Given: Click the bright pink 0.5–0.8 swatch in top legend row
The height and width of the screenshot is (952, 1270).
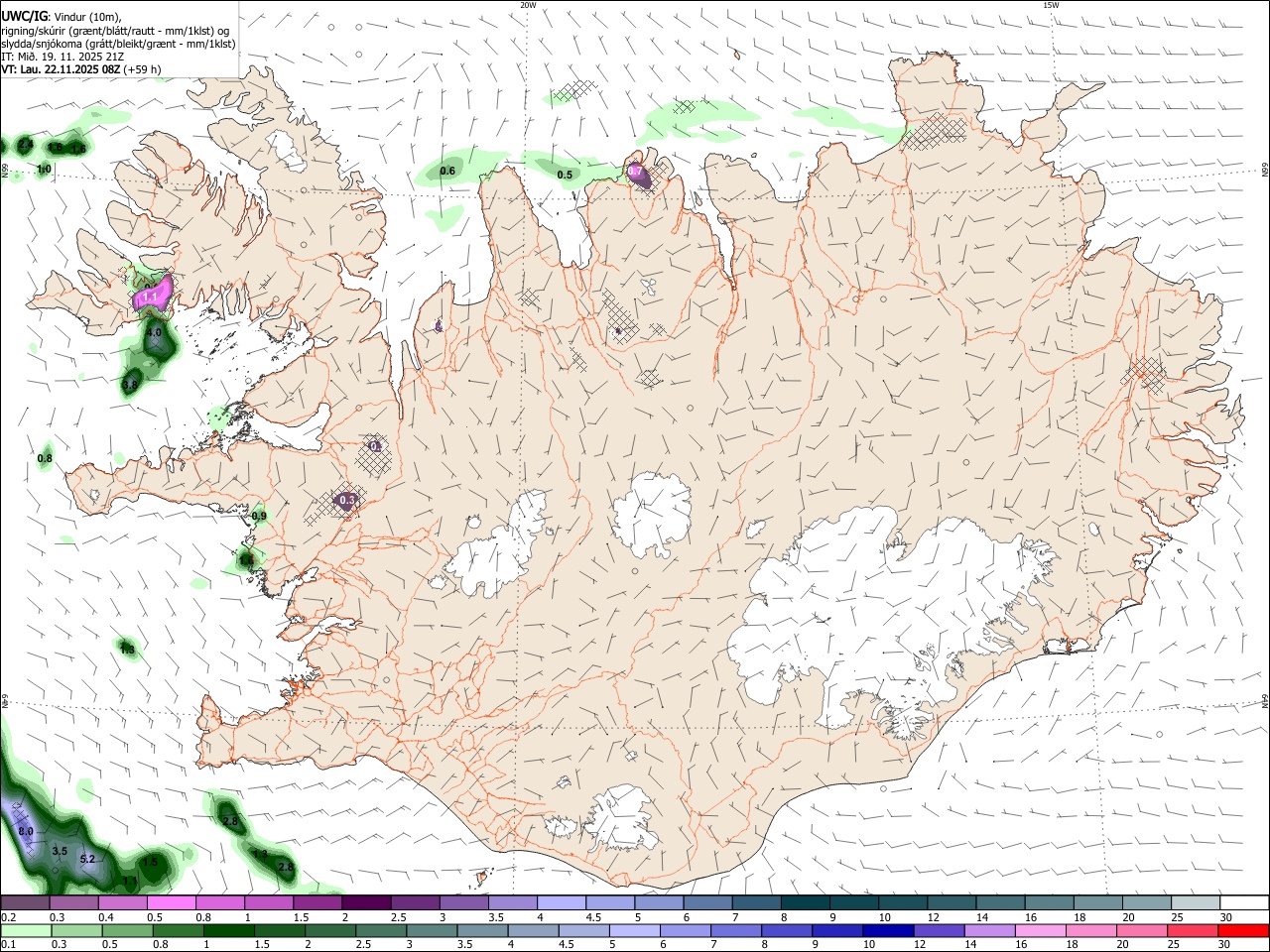Looking at the screenshot, I should coord(172,902).
